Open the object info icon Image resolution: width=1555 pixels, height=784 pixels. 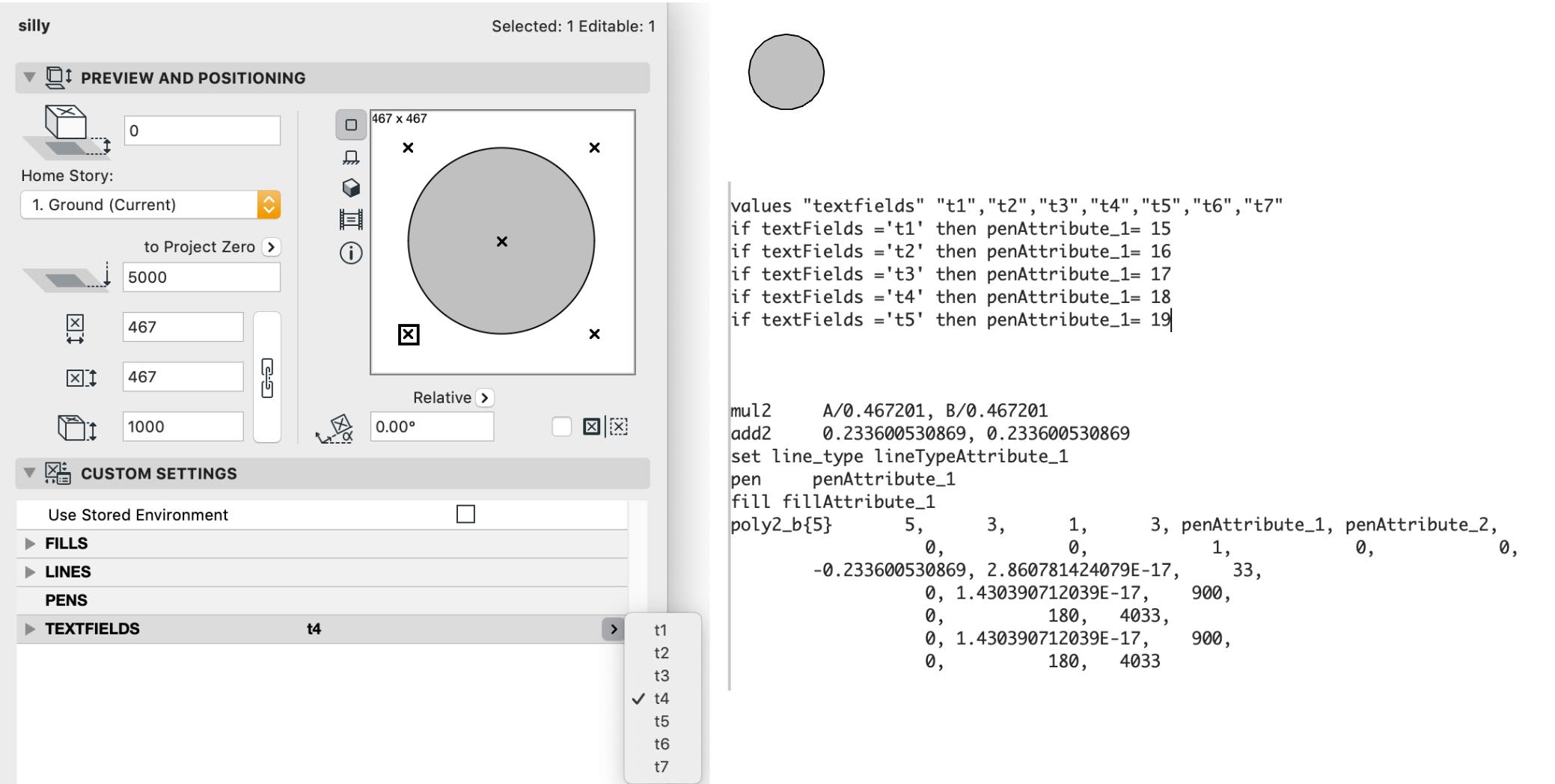350,253
